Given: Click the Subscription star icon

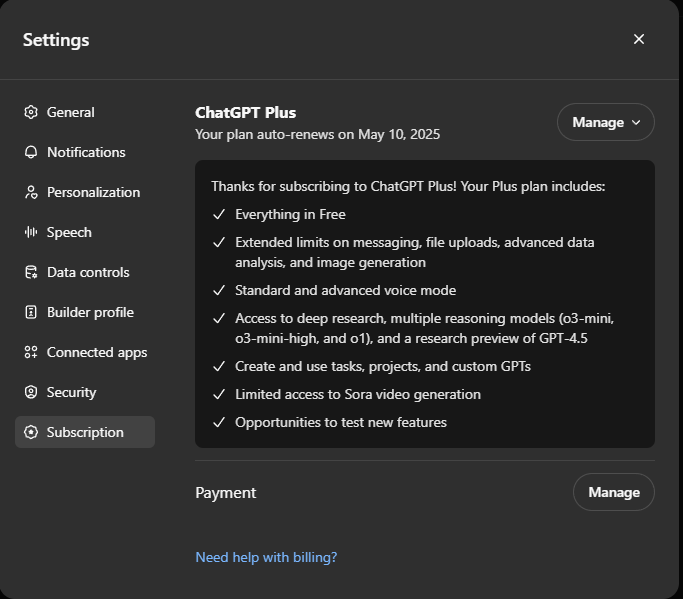Looking at the screenshot, I should [x=31, y=432].
